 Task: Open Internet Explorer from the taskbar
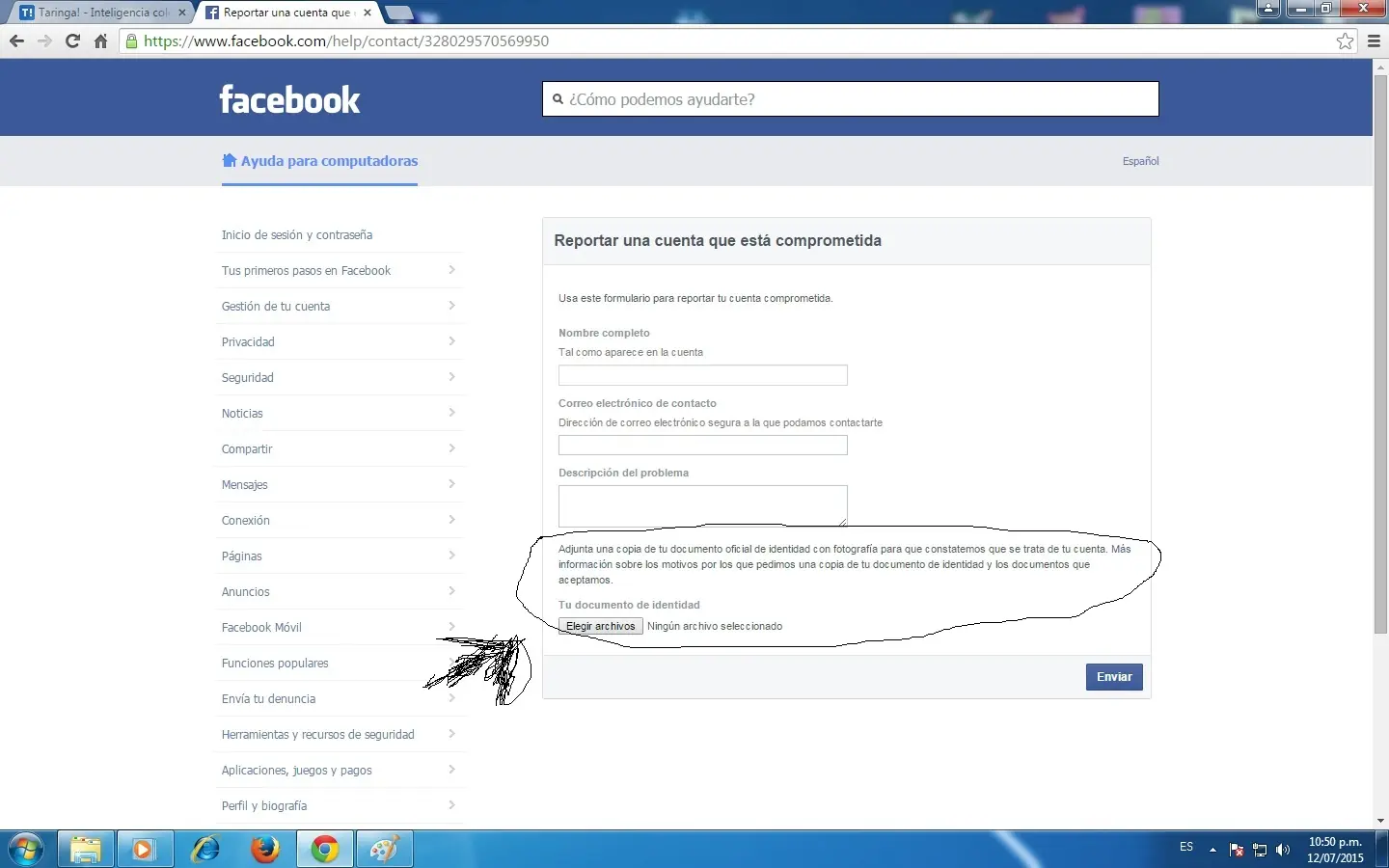pyautogui.click(x=205, y=850)
